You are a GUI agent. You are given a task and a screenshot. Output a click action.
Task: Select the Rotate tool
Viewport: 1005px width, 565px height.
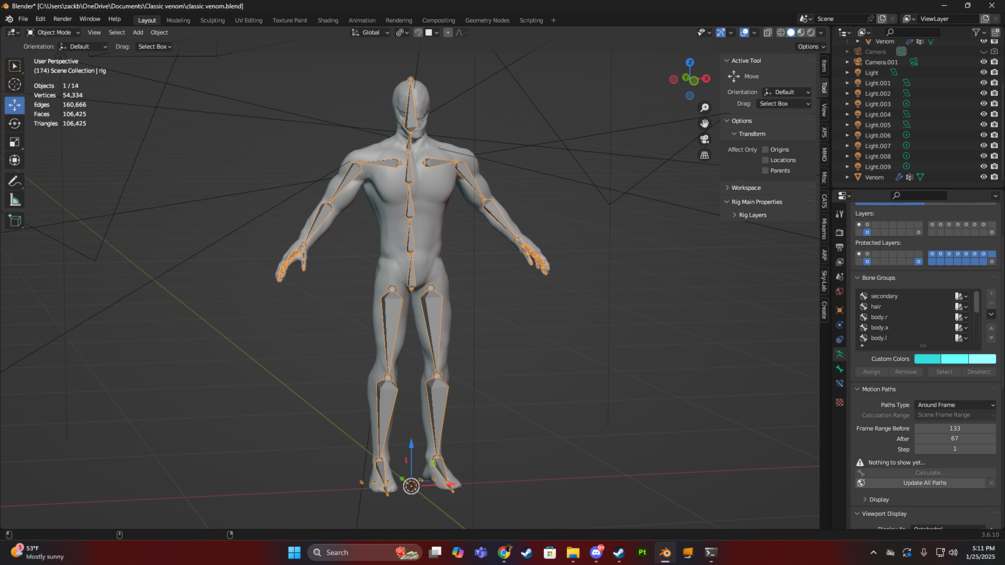[14, 123]
